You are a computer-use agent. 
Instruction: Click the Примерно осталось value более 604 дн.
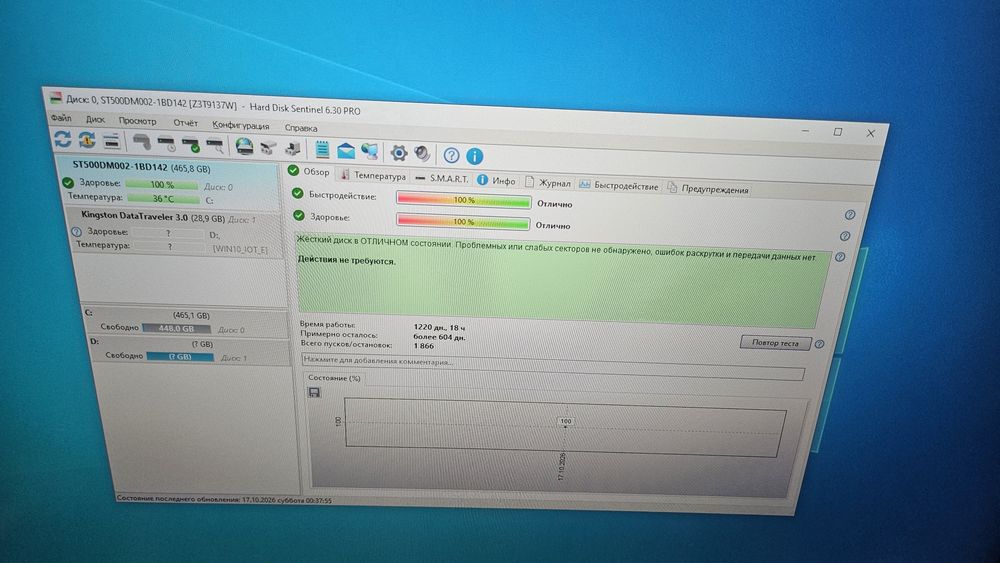(439, 337)
